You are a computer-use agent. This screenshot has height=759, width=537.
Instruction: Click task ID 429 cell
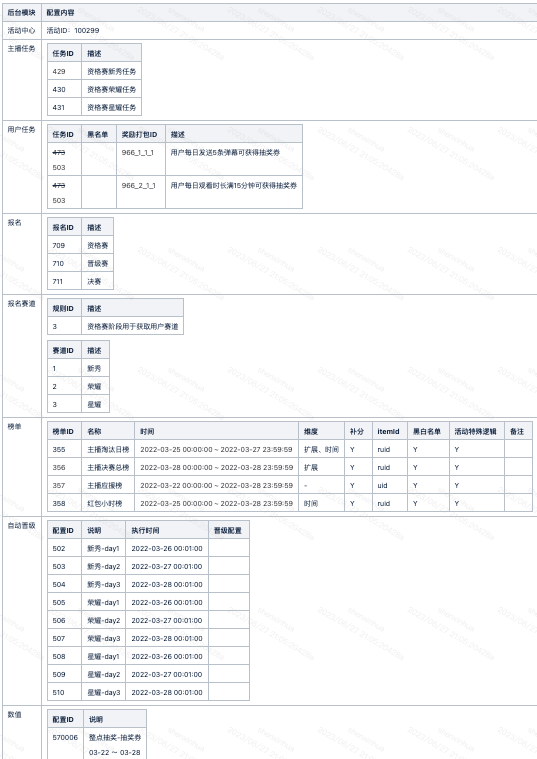click(64, 71)
